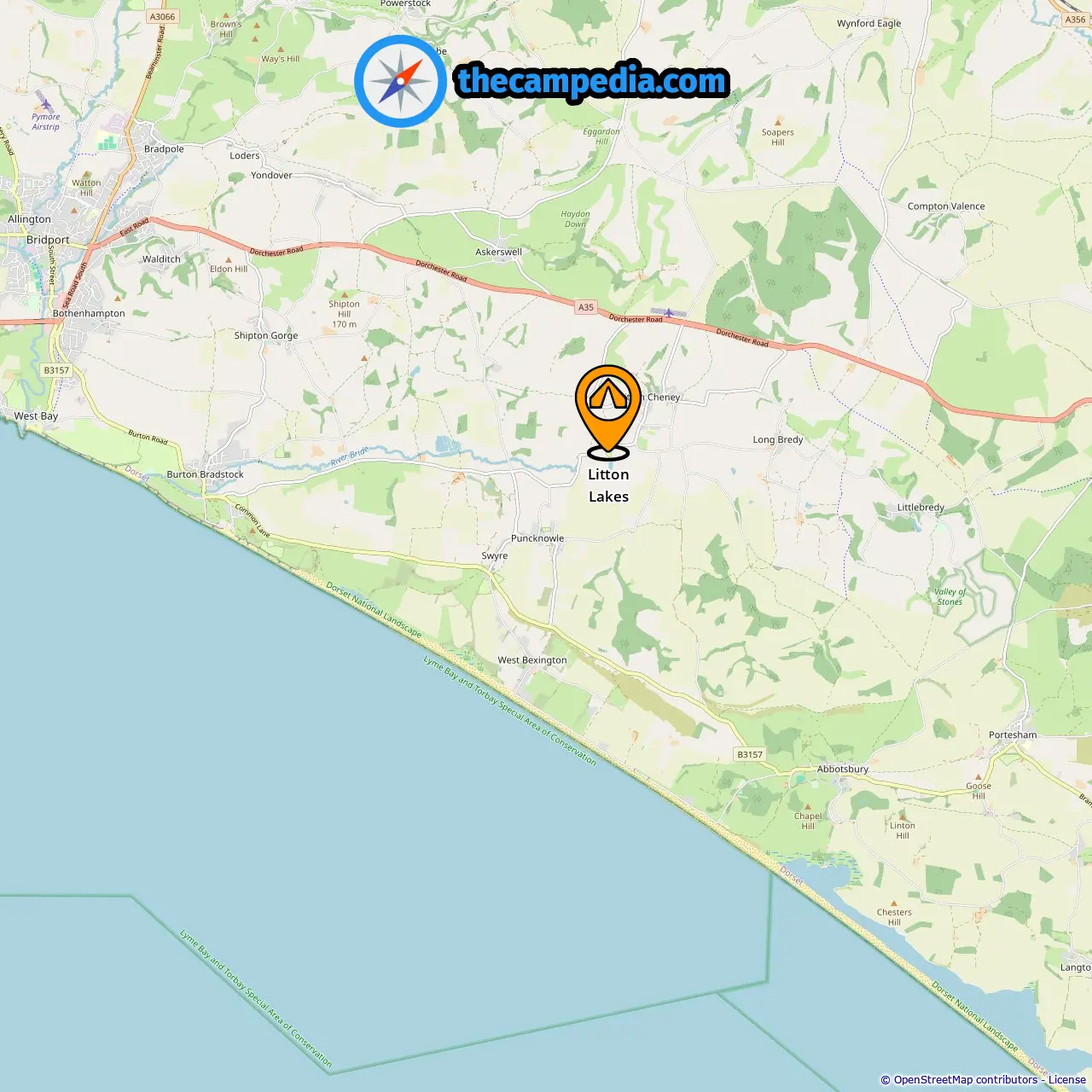Select the Bridport town label
The image size is (1092, 1092).
coord(48,240)
